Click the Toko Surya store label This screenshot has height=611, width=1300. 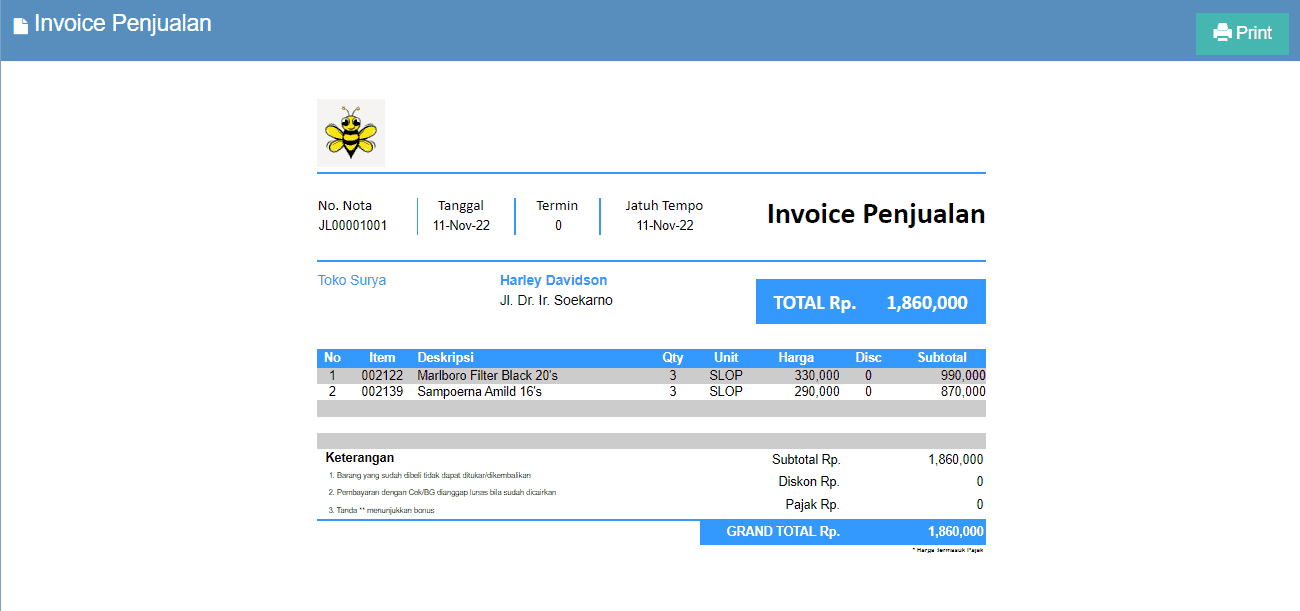coord(352,280)
